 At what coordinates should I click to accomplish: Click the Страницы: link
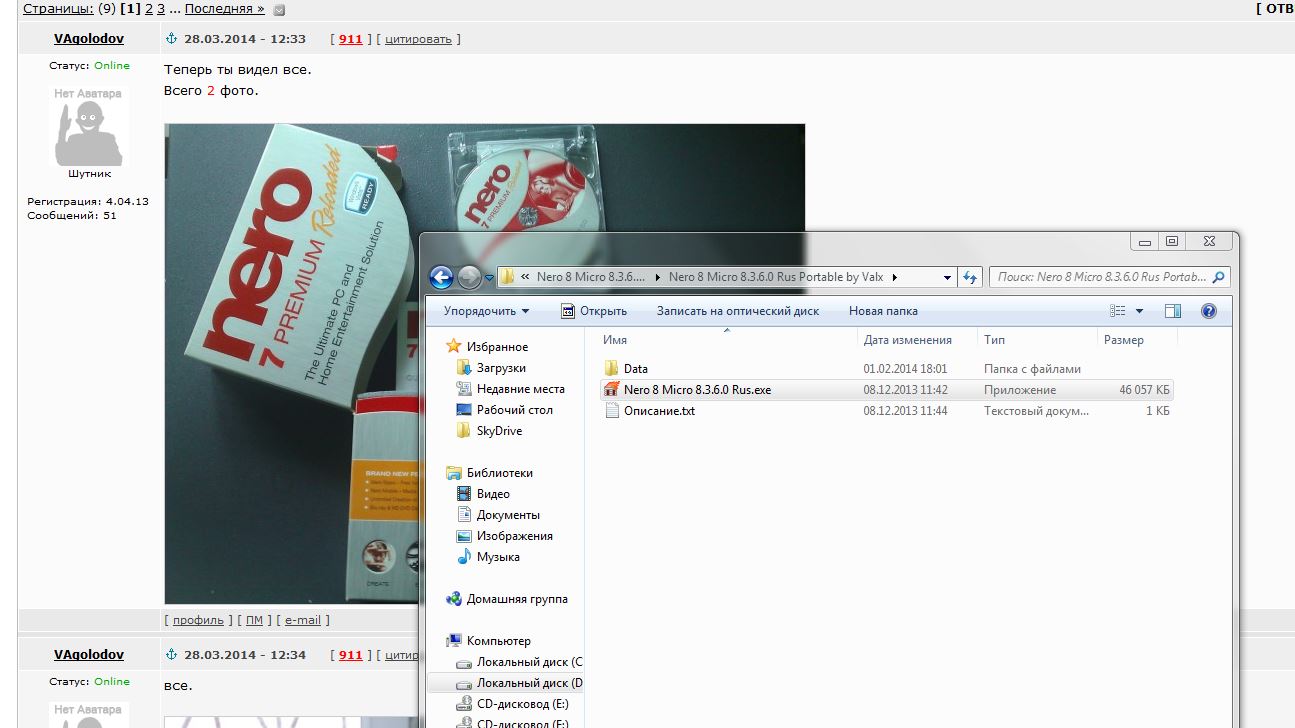tap(59, 9)
